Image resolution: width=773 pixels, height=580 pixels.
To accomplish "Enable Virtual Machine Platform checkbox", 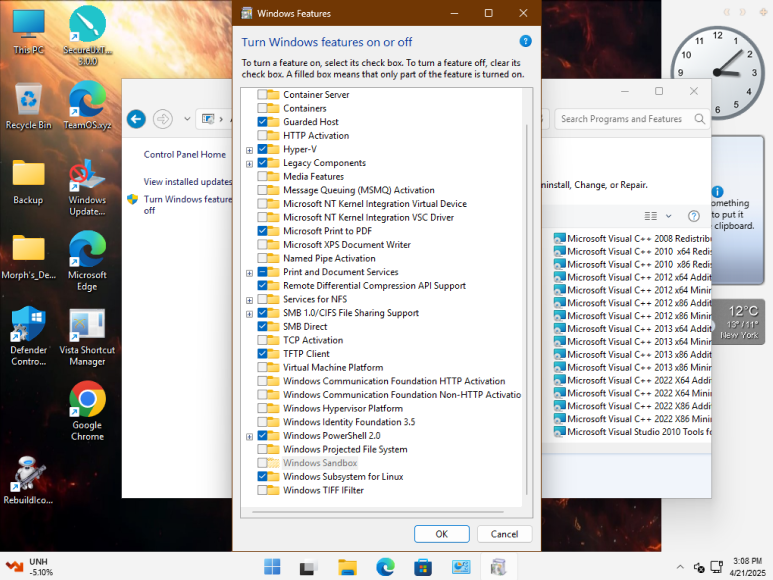I will pyautogui.click(x=262, y=367).
